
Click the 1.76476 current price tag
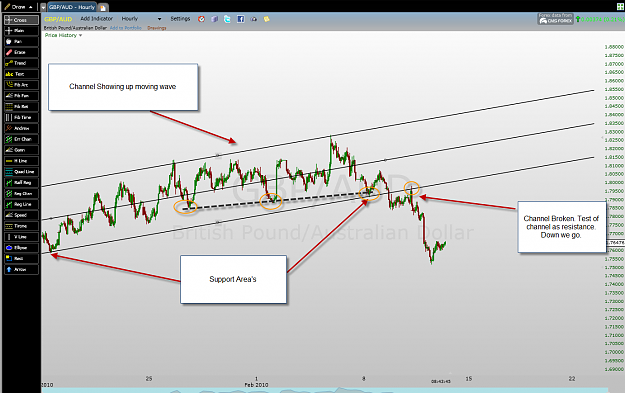tap(615, 242)
